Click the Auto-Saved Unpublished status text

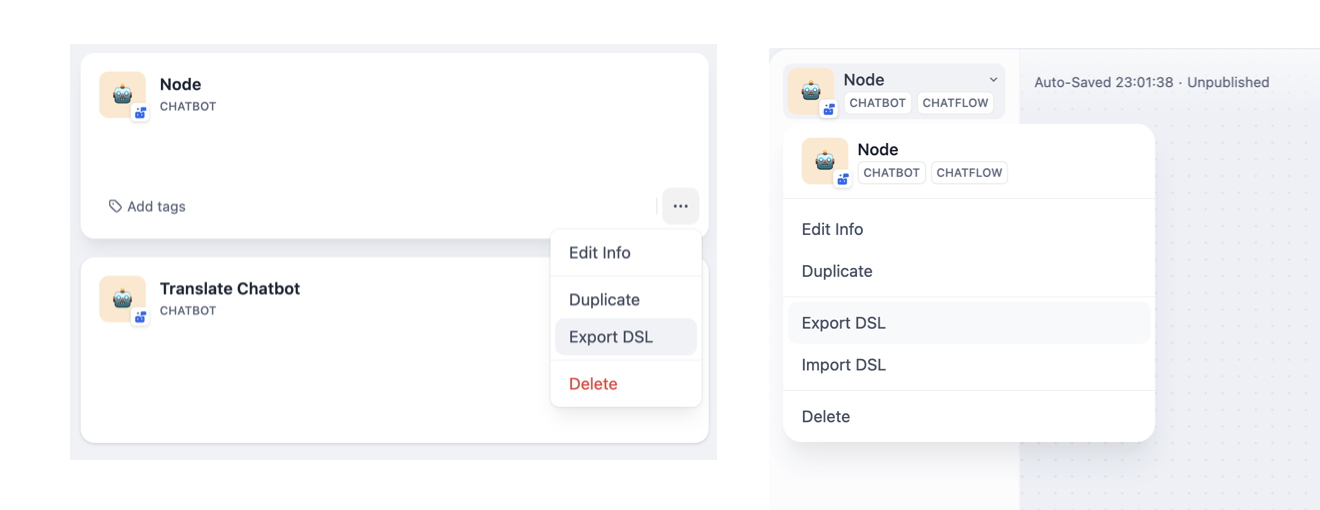(x=1151, y=82)
